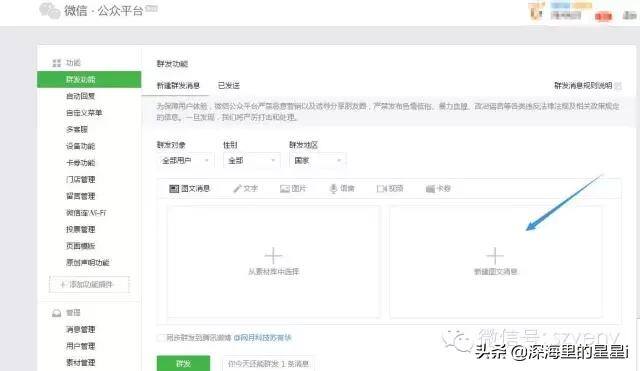
Task: Open 微信连Wi-Fi in the sidebar
Action: pos(86,213)
